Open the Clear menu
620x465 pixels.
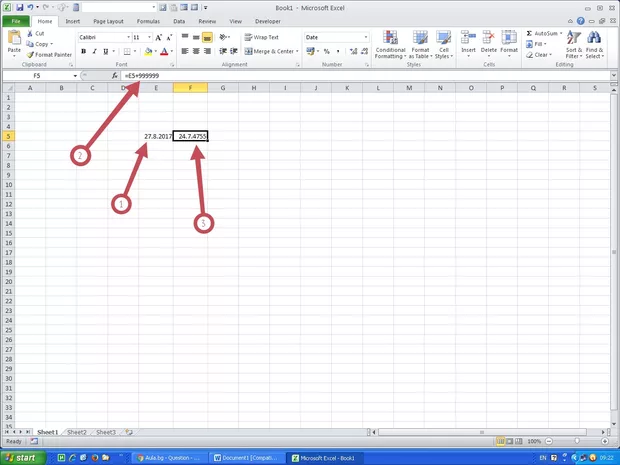point(539,55)
